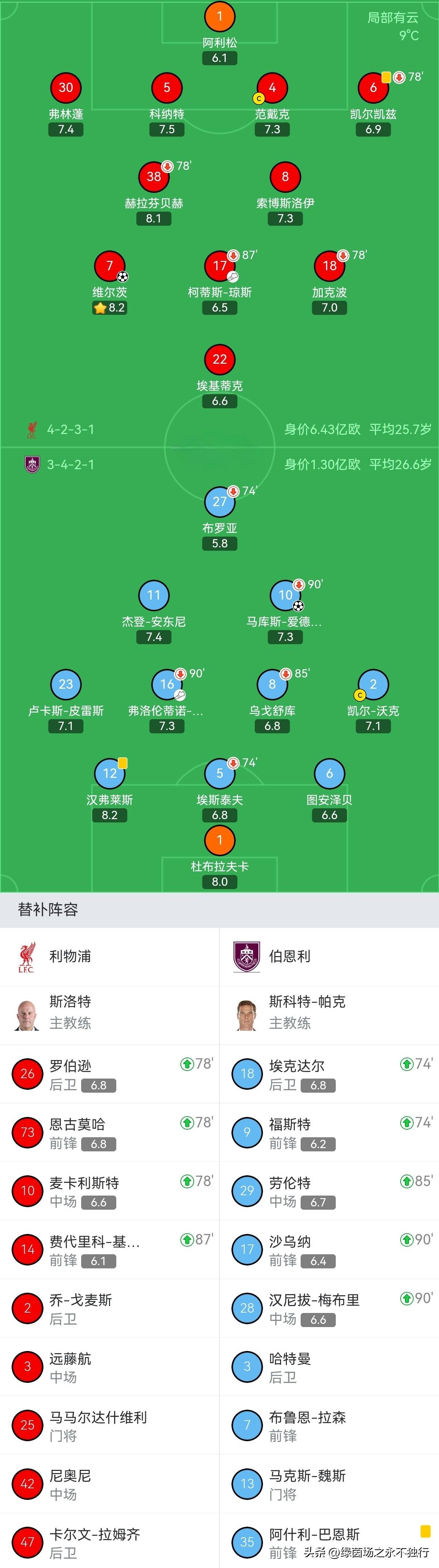Click the goal ball icon on 维尔茨
439x1568 pixels.
coord(122,277)
